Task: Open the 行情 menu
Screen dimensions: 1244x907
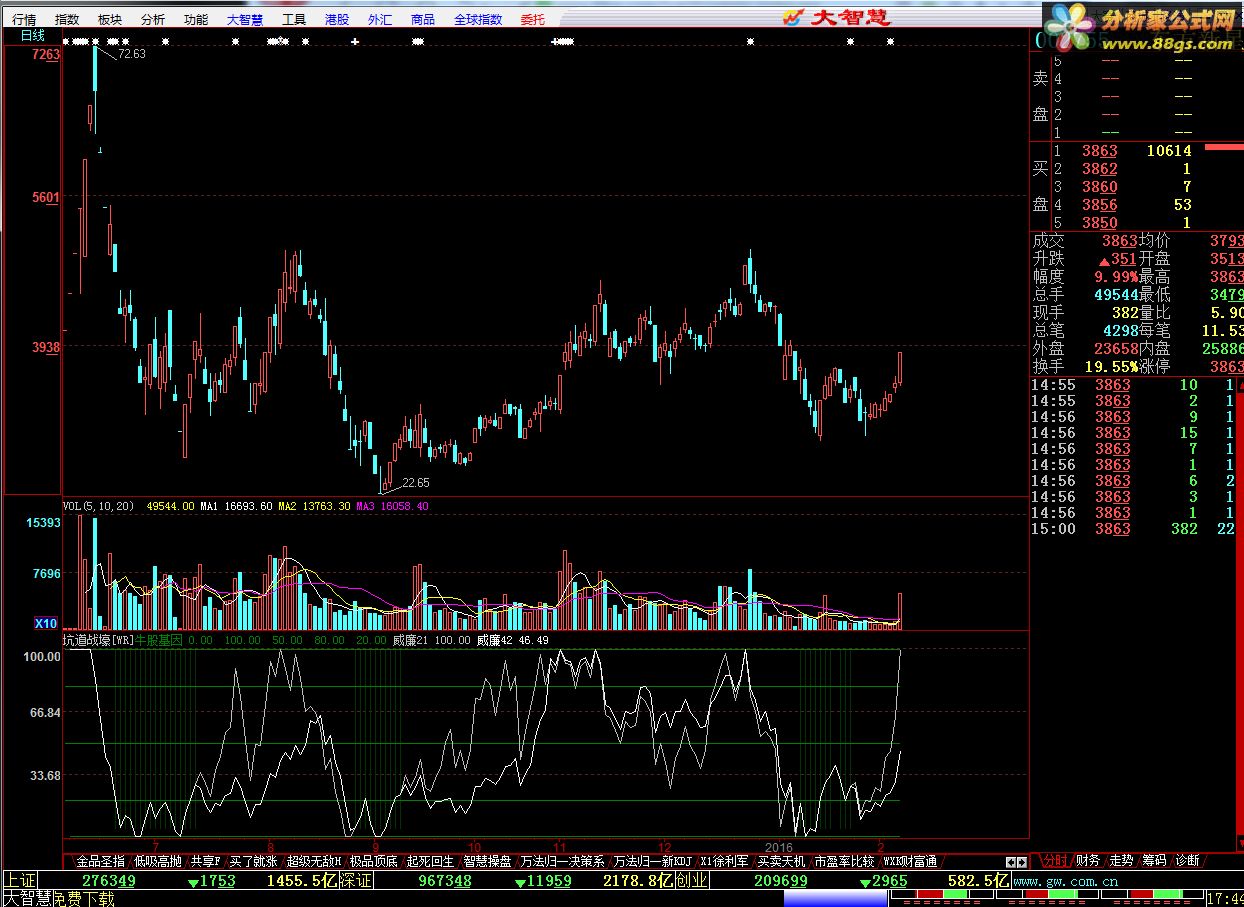Action: point(23,19)
